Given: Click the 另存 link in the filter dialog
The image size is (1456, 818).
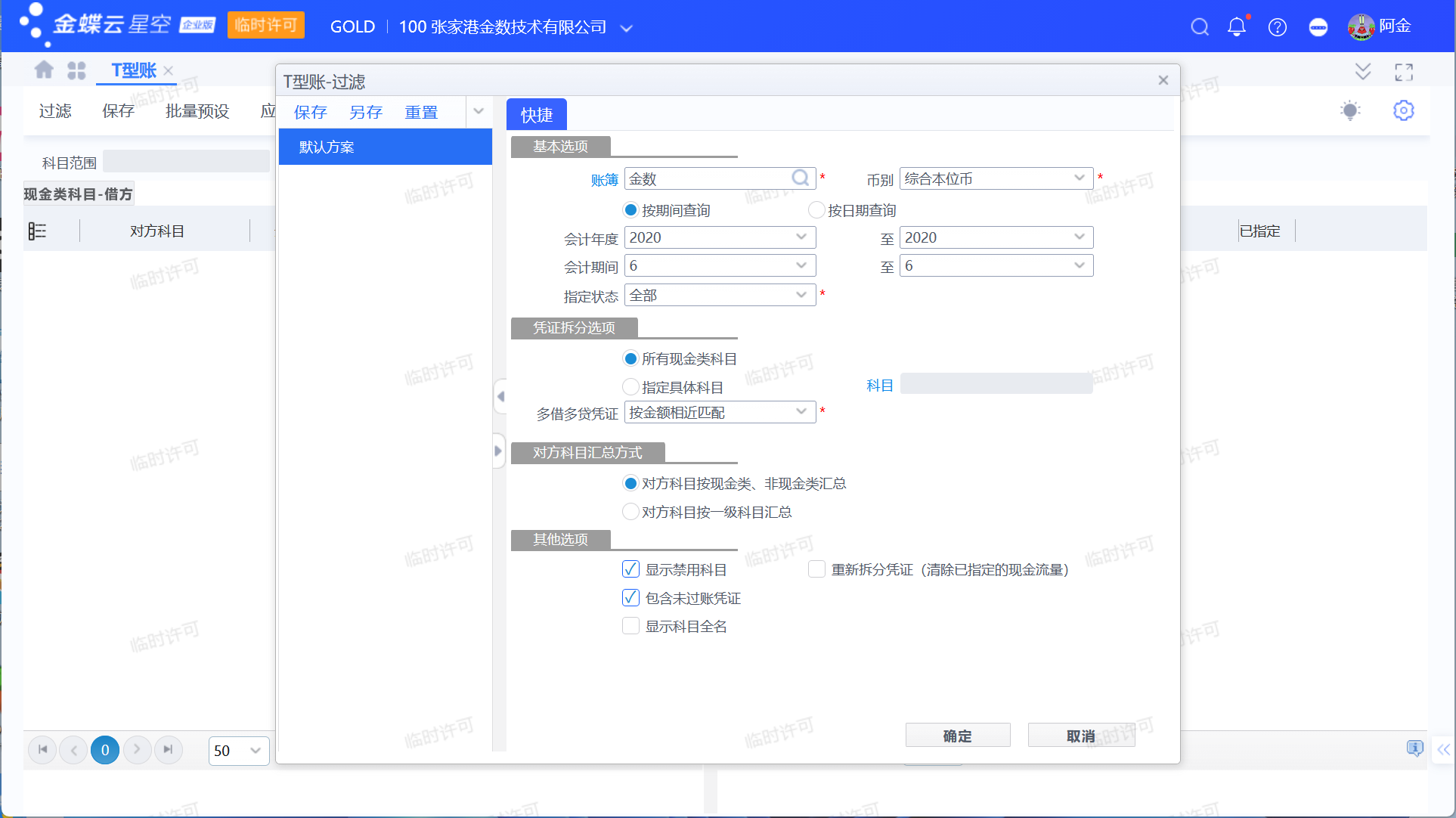Looking at the screenshot, I should tap(366, 113).
